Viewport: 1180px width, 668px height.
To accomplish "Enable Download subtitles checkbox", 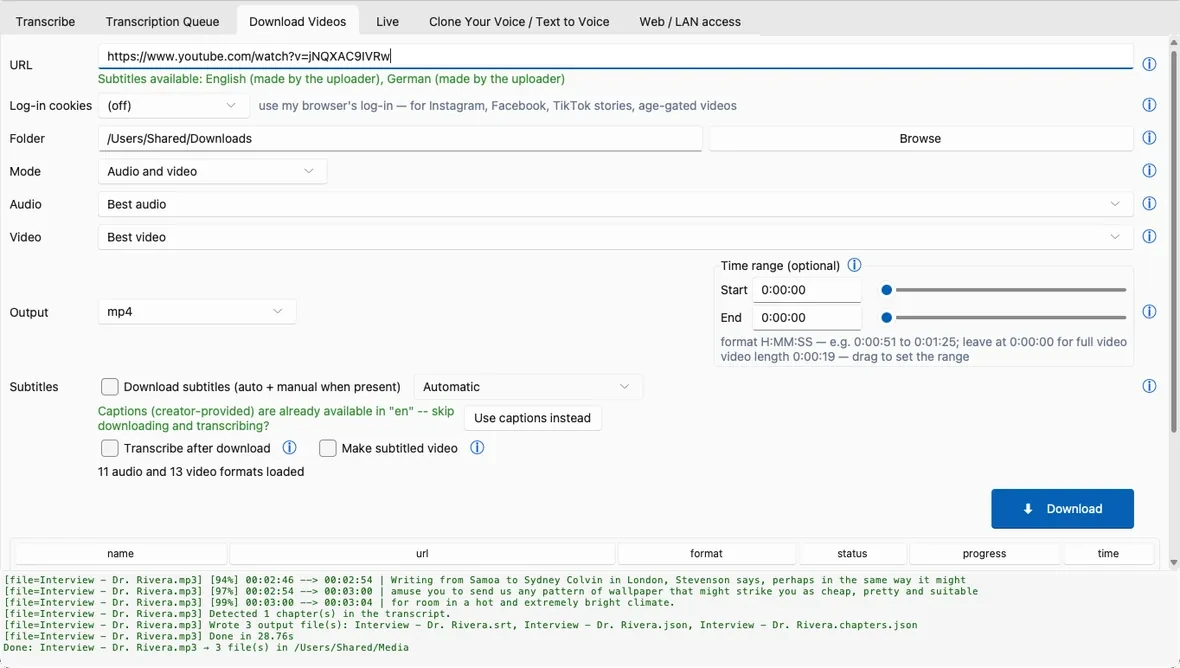I will [110, 387].
